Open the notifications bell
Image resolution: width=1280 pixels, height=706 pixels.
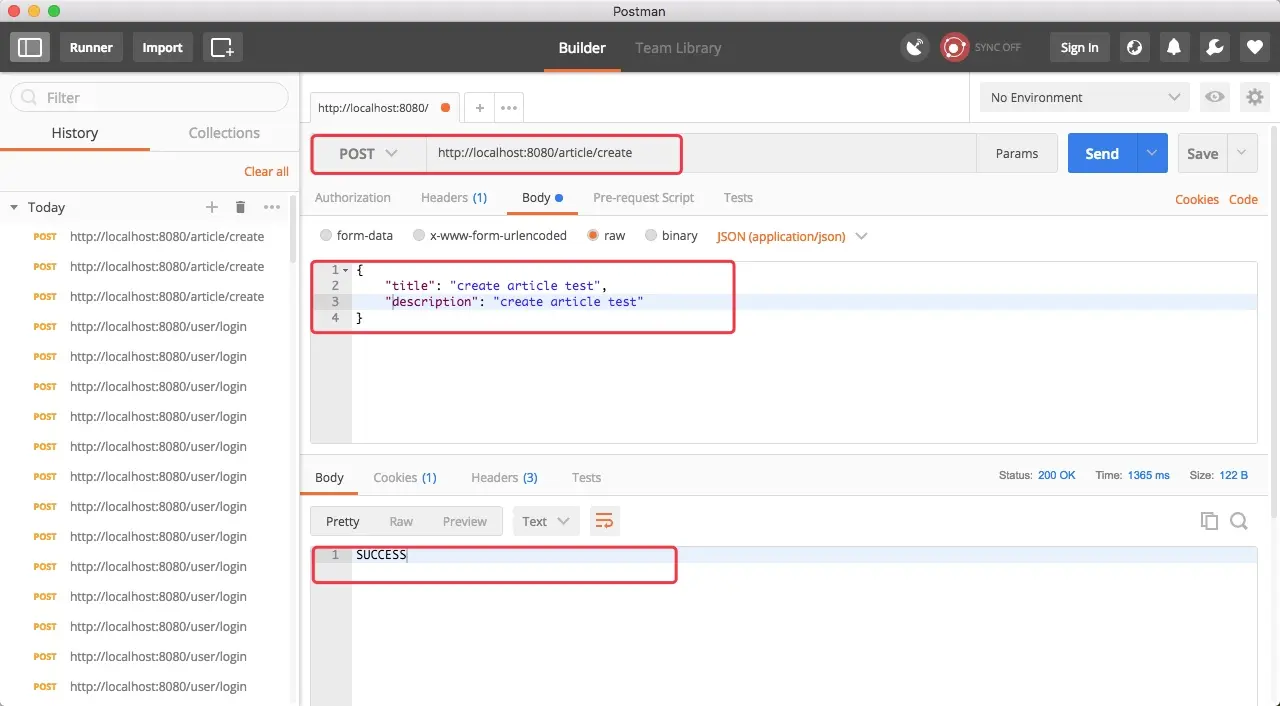[1174, 47]
